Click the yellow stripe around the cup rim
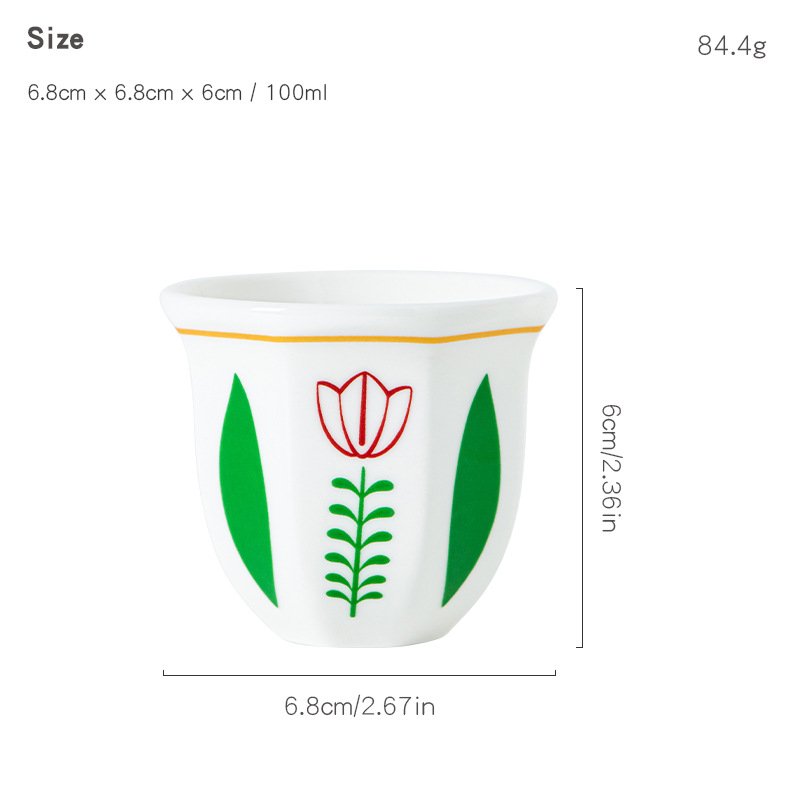This screenshot has width=800, height=800. coord(360,337)
